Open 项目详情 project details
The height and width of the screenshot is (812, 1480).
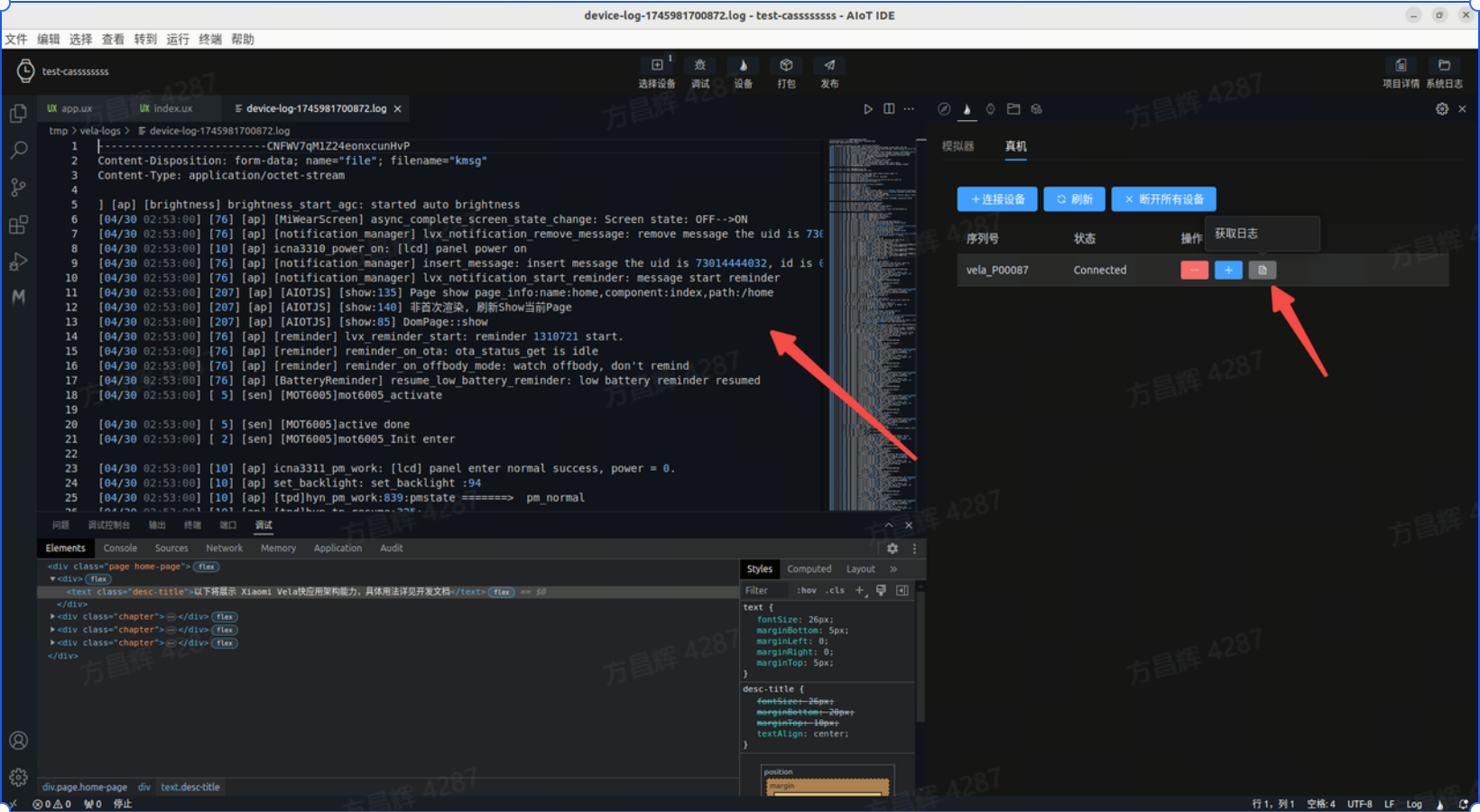point(1401,66)
